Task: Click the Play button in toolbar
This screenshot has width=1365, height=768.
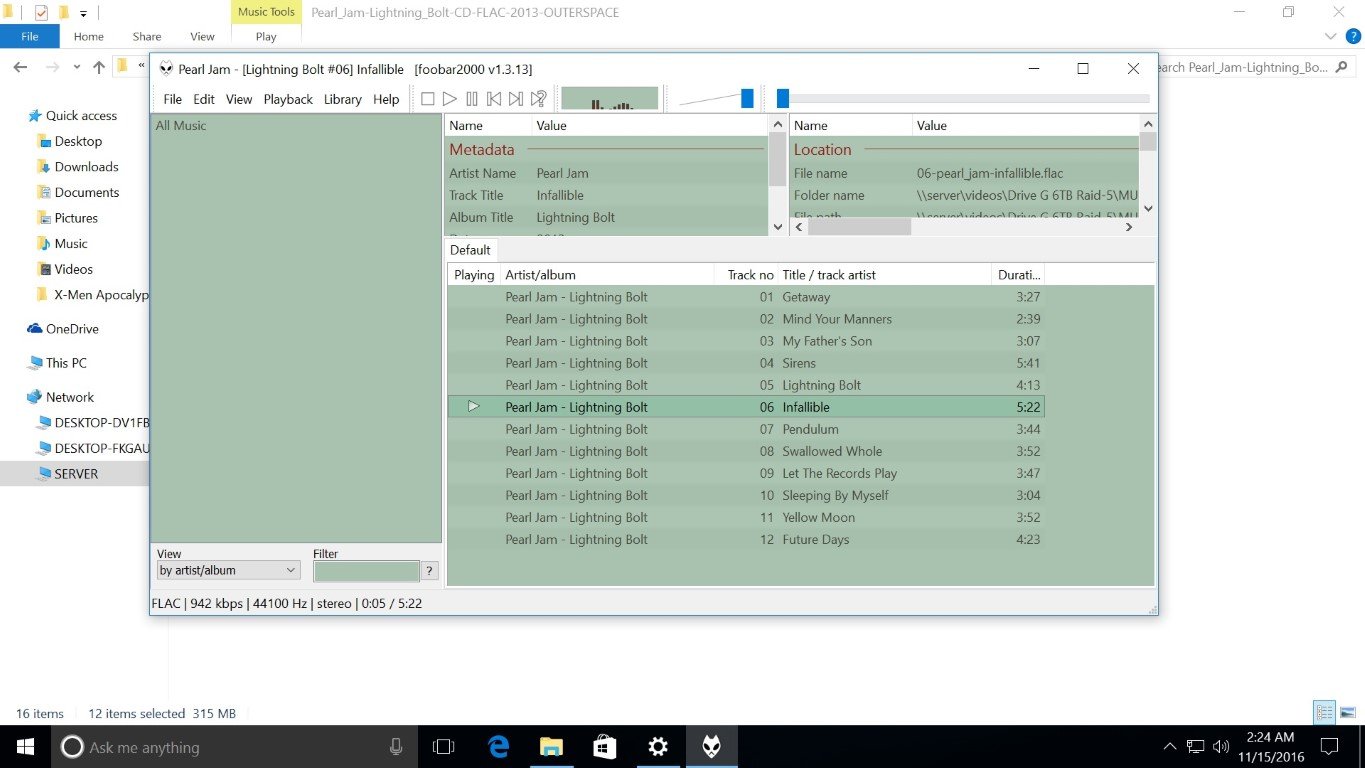Action: click(x=450, y=99)
